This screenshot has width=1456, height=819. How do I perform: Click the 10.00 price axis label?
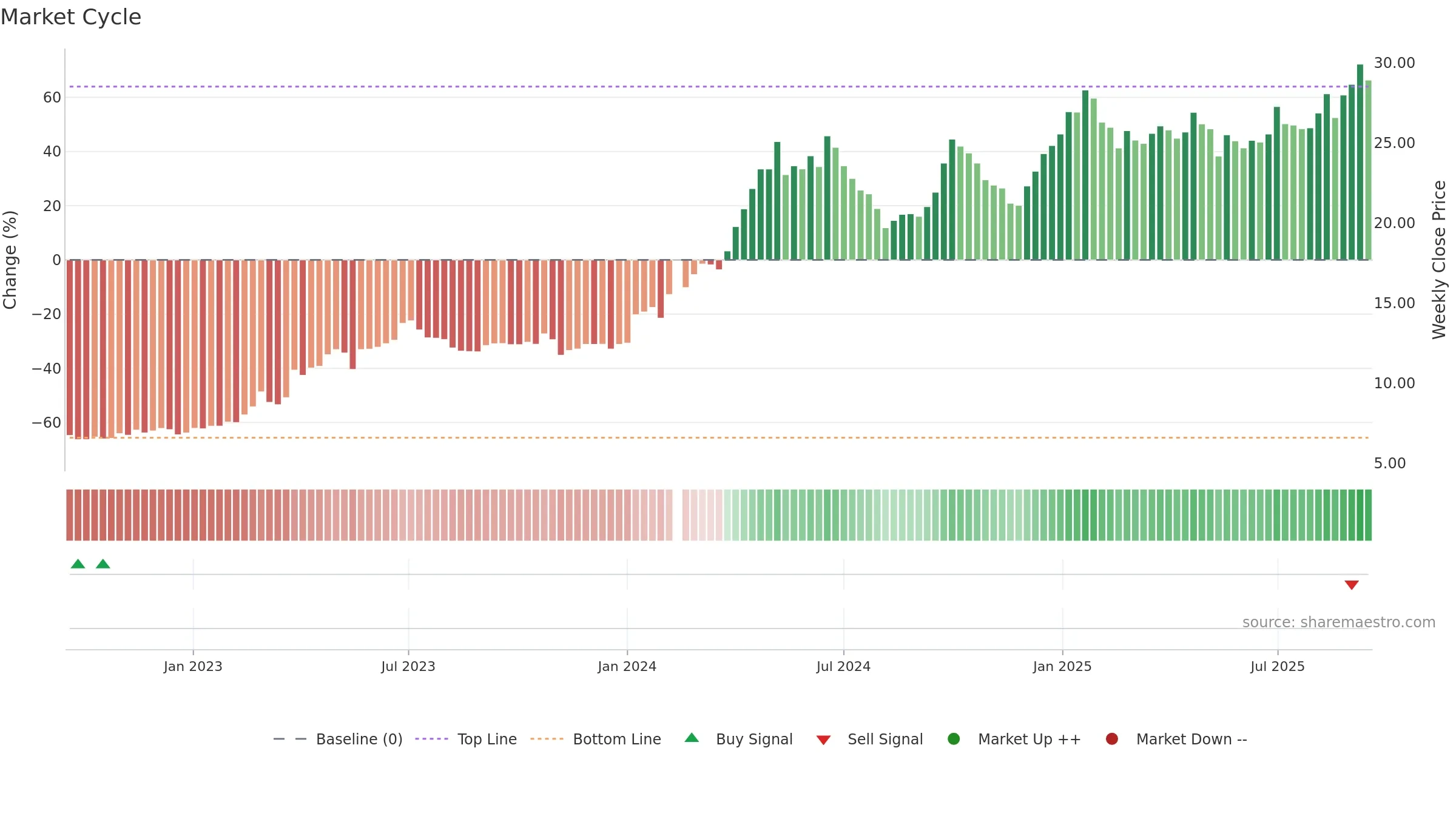[1394, 383]
